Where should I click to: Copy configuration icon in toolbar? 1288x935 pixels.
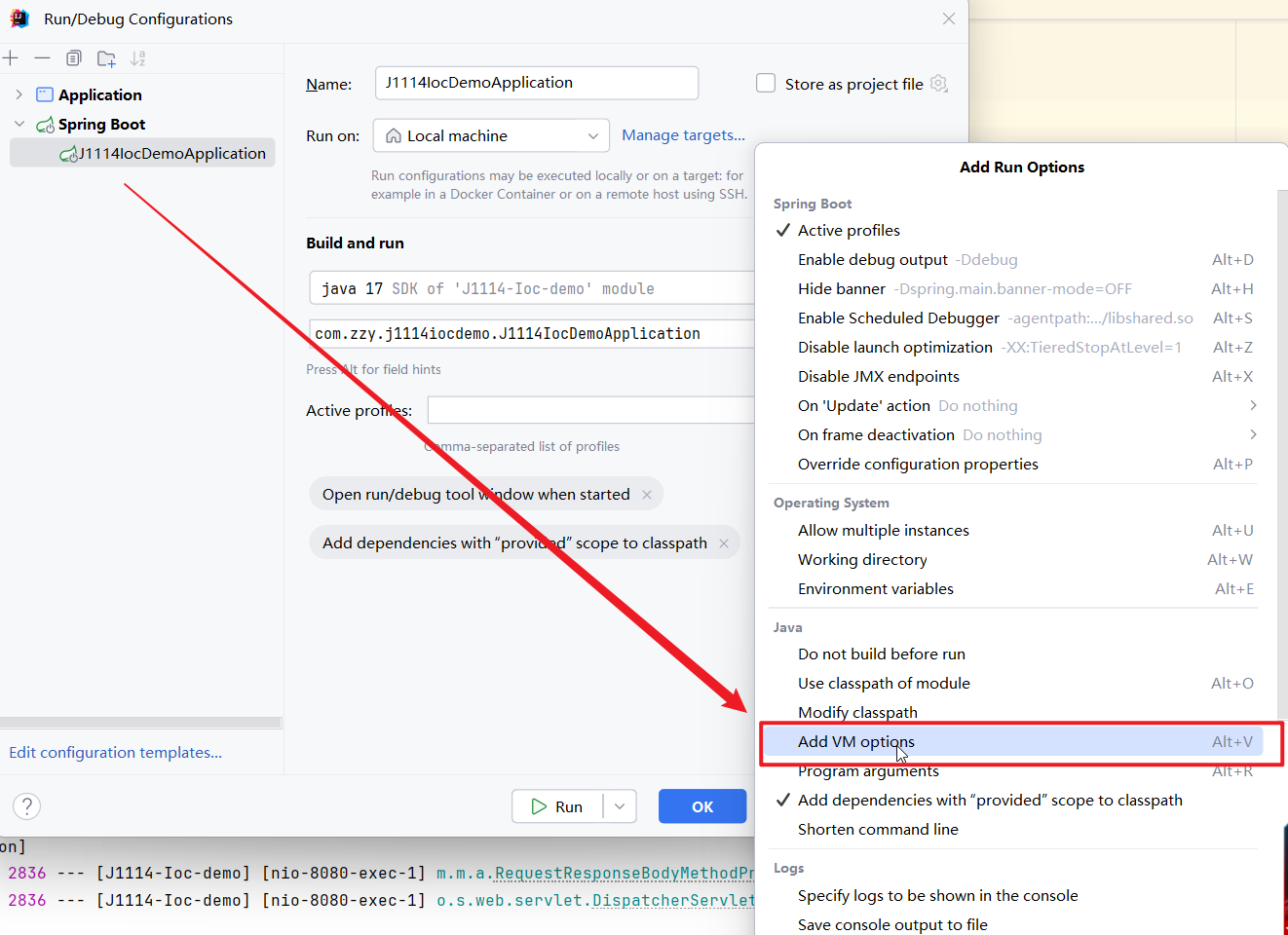click(x=74, y=58)
